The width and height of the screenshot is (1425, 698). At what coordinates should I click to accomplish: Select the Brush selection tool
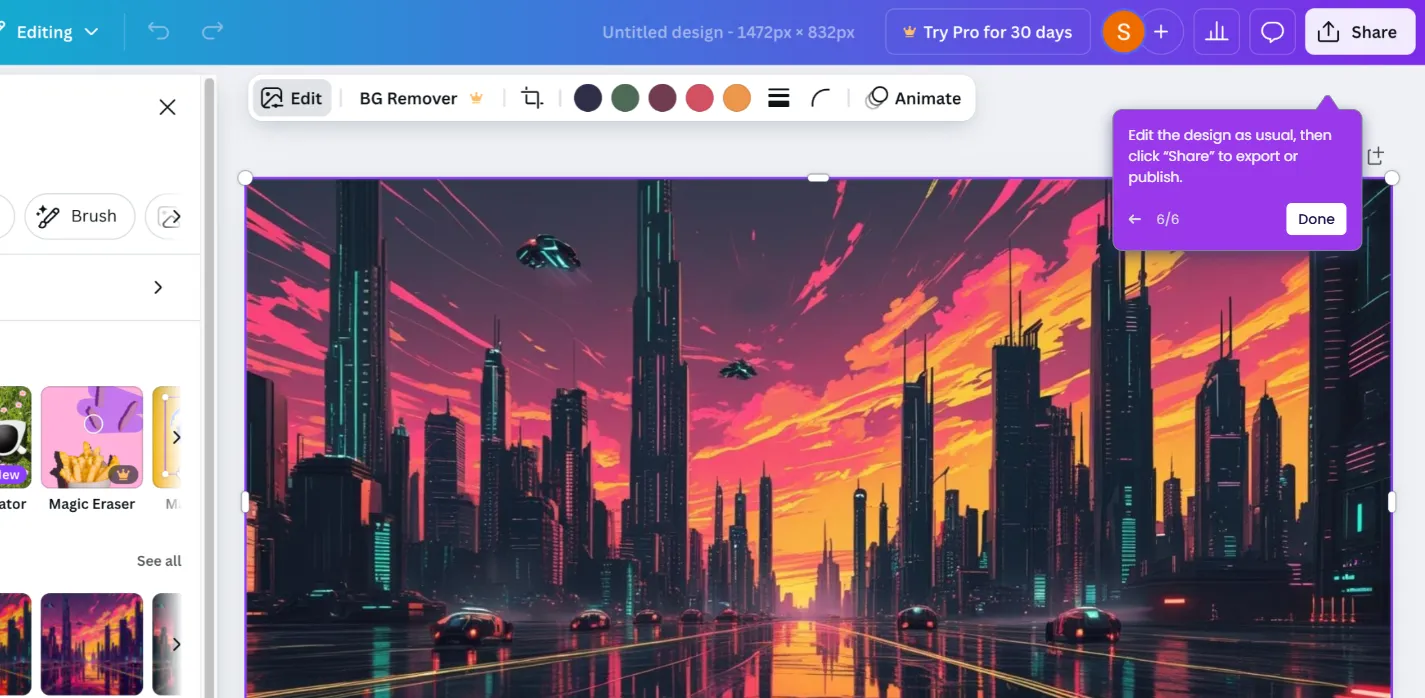point(80,216)
